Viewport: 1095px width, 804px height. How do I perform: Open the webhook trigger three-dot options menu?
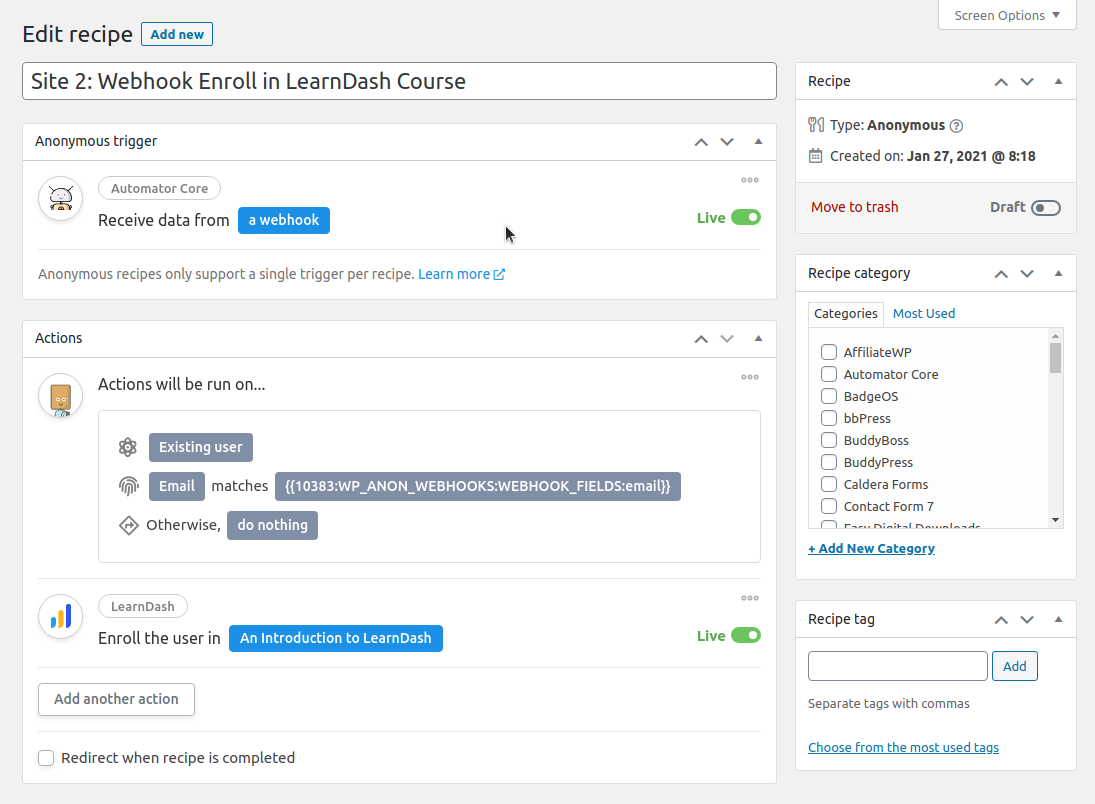click(x=750, y=180)
